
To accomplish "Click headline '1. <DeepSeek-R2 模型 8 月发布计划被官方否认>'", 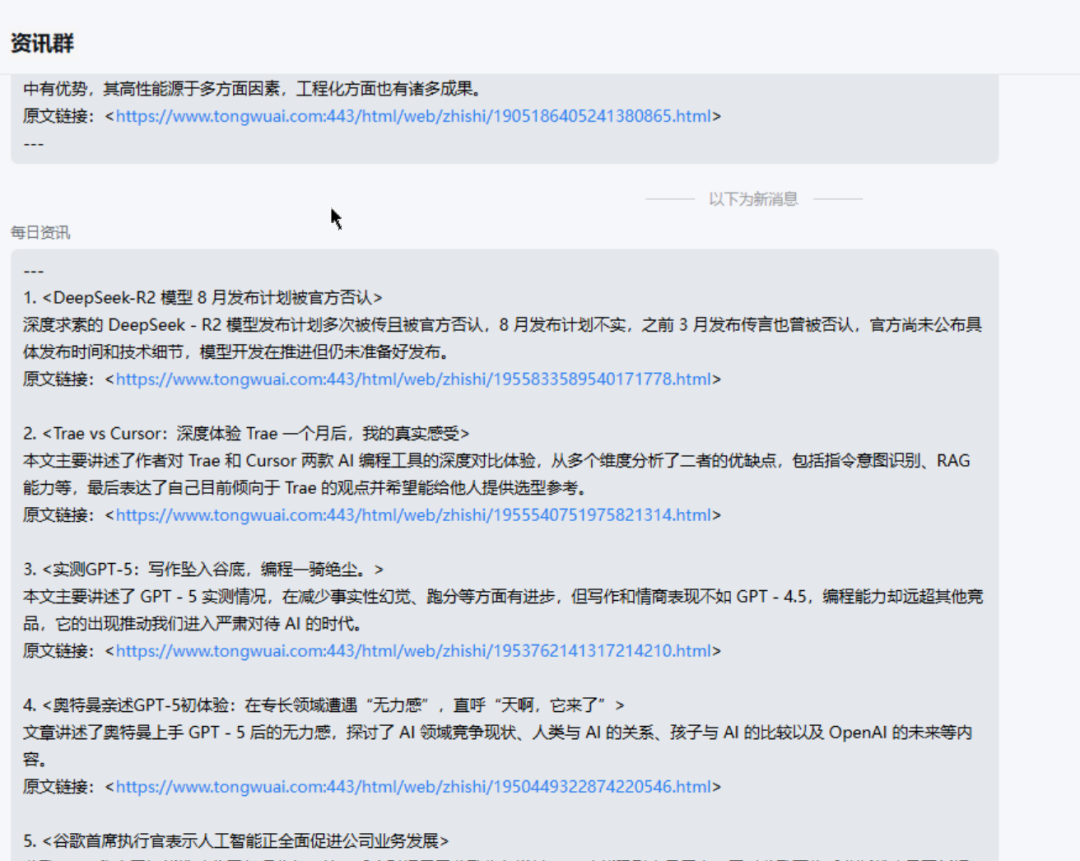I will pos(202,298).
